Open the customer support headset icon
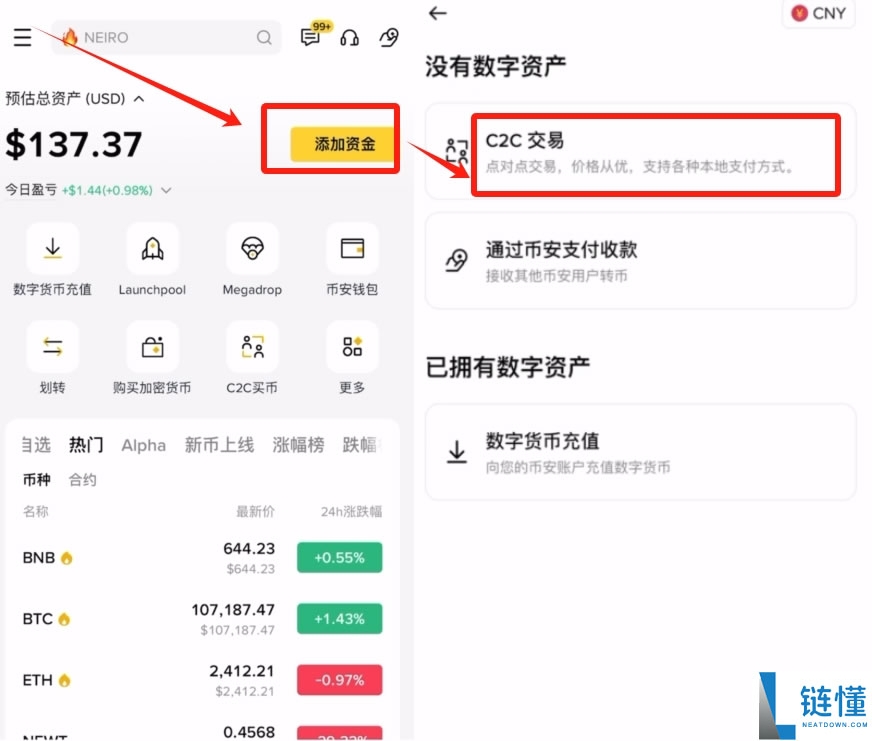 [350, 37]
